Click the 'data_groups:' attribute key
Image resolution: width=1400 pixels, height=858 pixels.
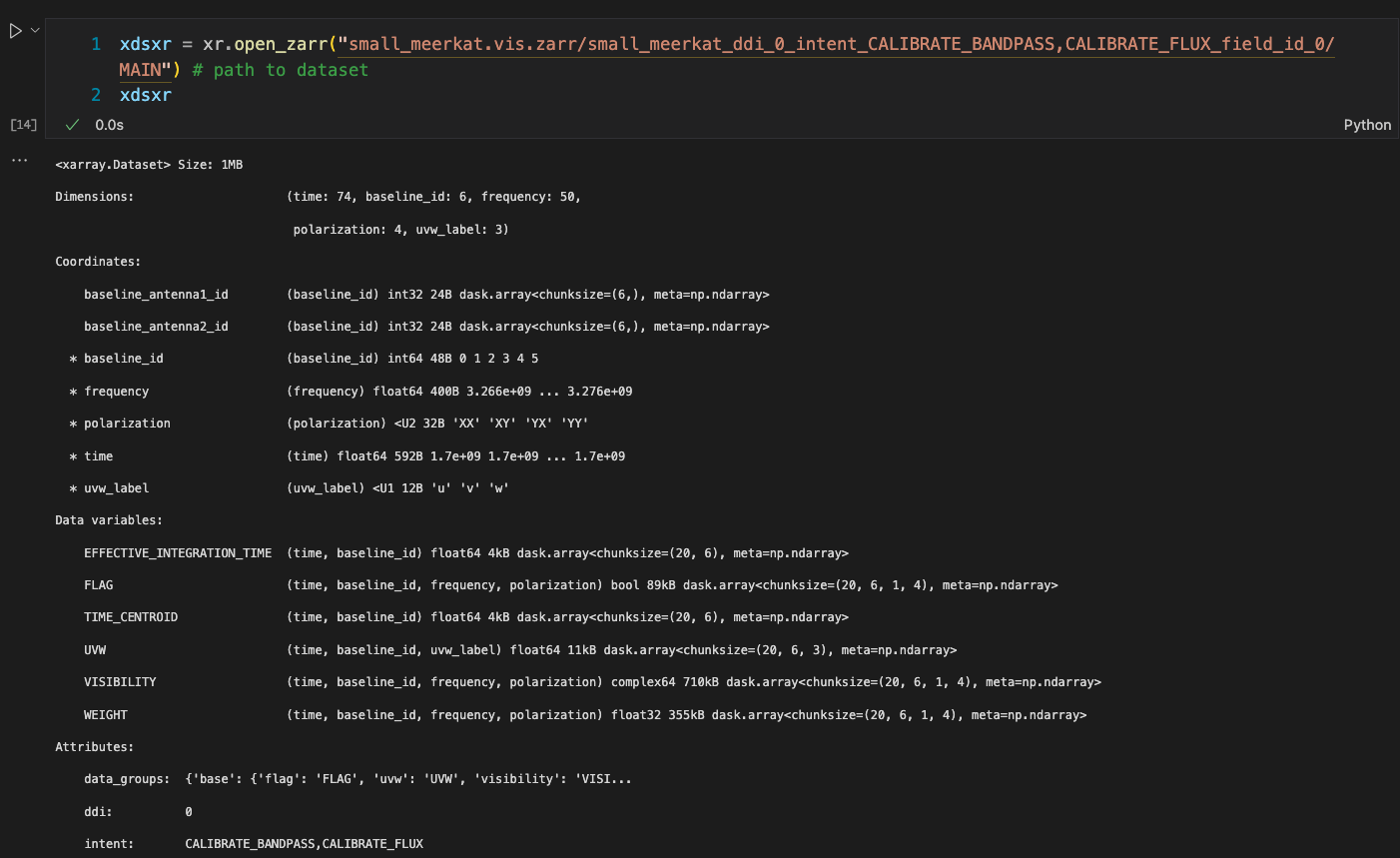coord(127,779)
